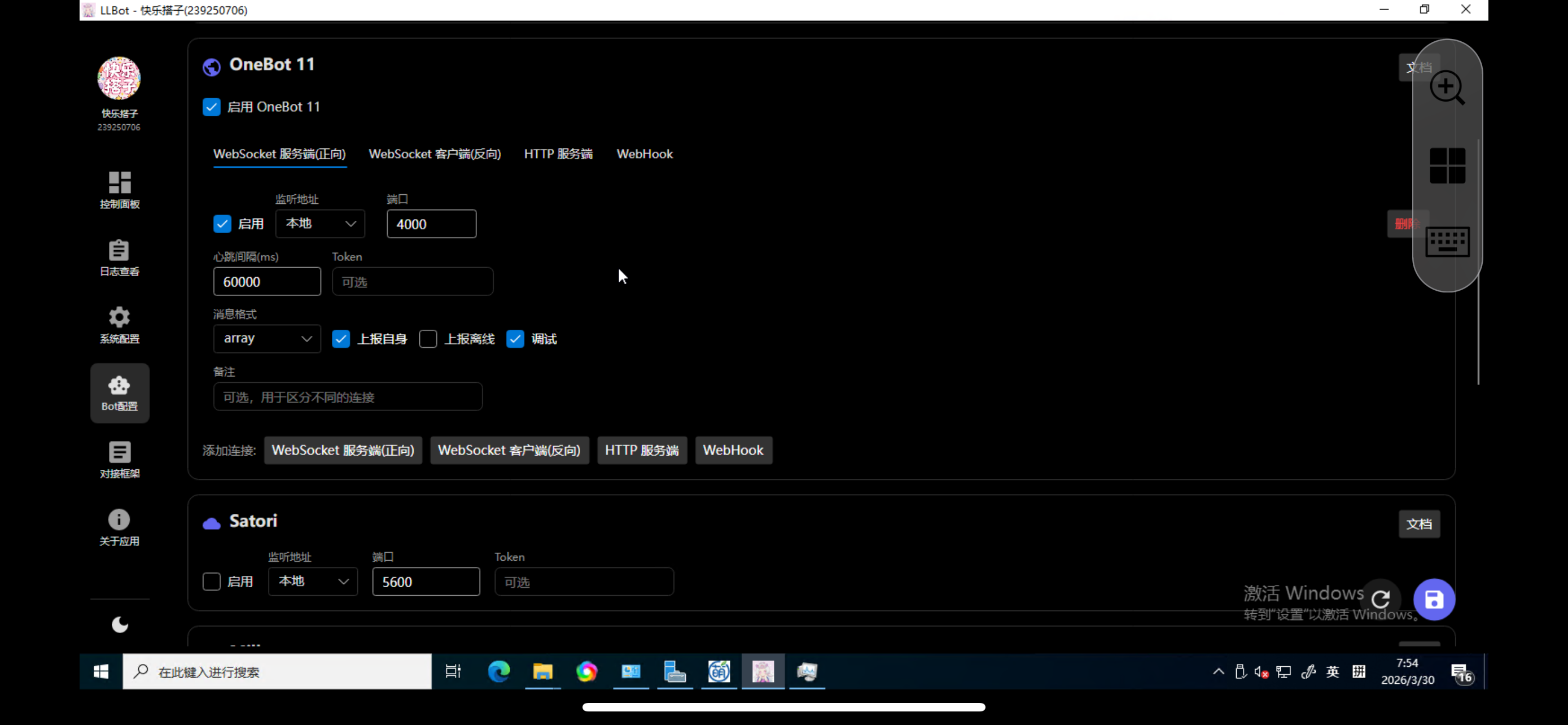Open the 消息格式 array dropdown
1568x725 pixels.
266,338
